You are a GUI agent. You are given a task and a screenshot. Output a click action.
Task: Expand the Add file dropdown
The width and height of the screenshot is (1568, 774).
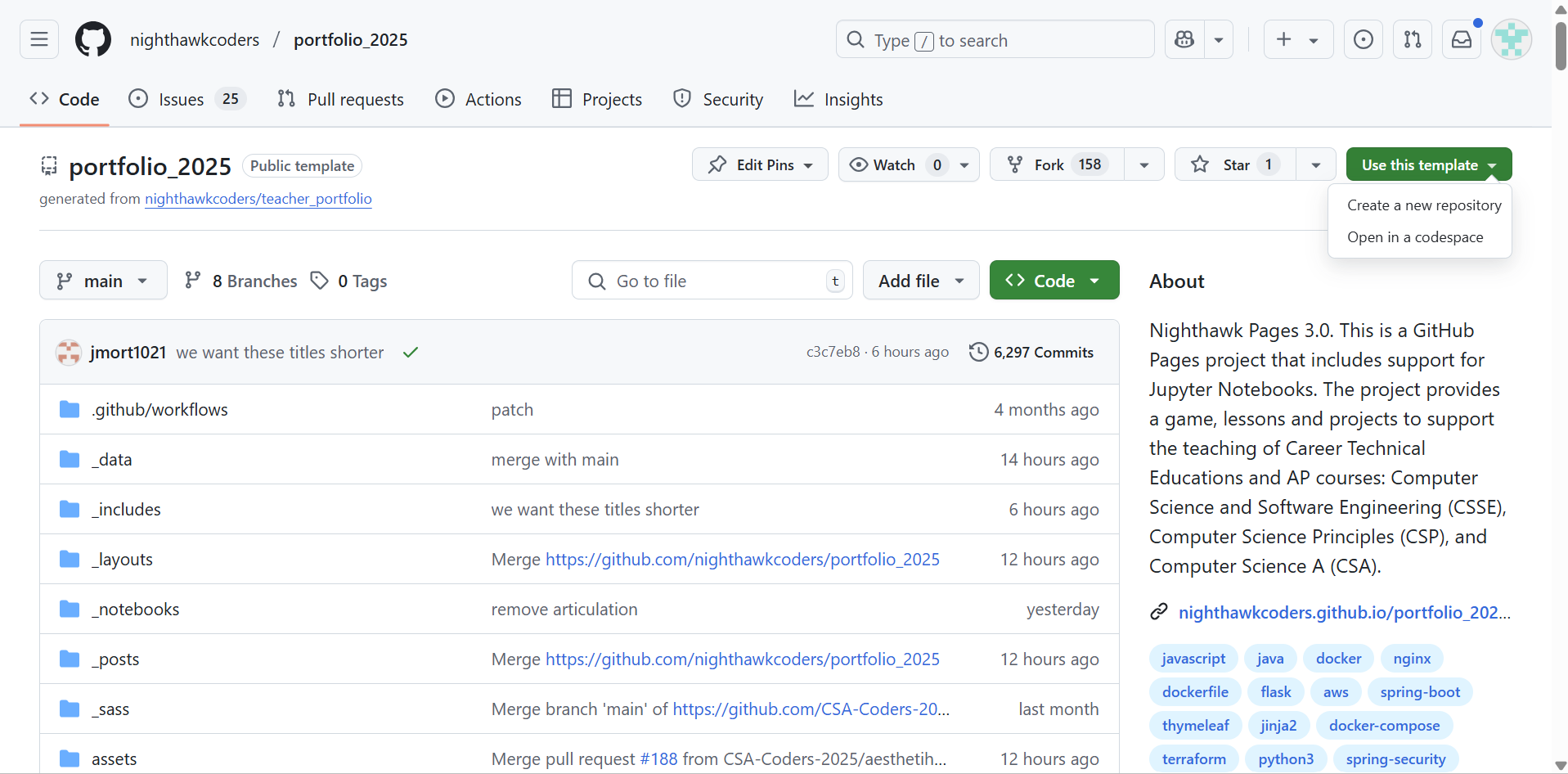point(921,281)
